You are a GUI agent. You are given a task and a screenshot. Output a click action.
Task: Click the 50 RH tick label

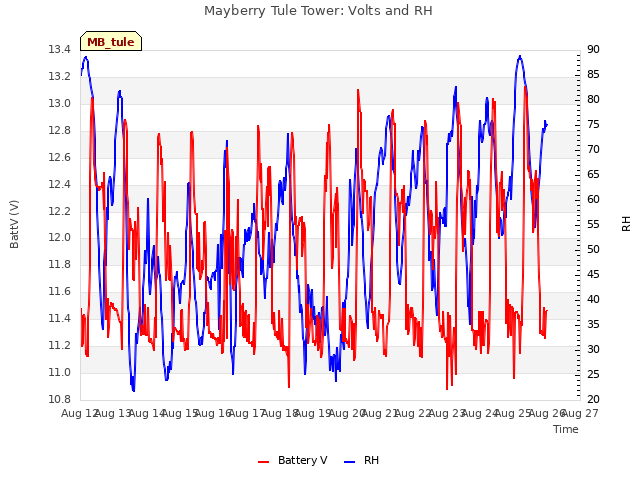tap(593, 249)
